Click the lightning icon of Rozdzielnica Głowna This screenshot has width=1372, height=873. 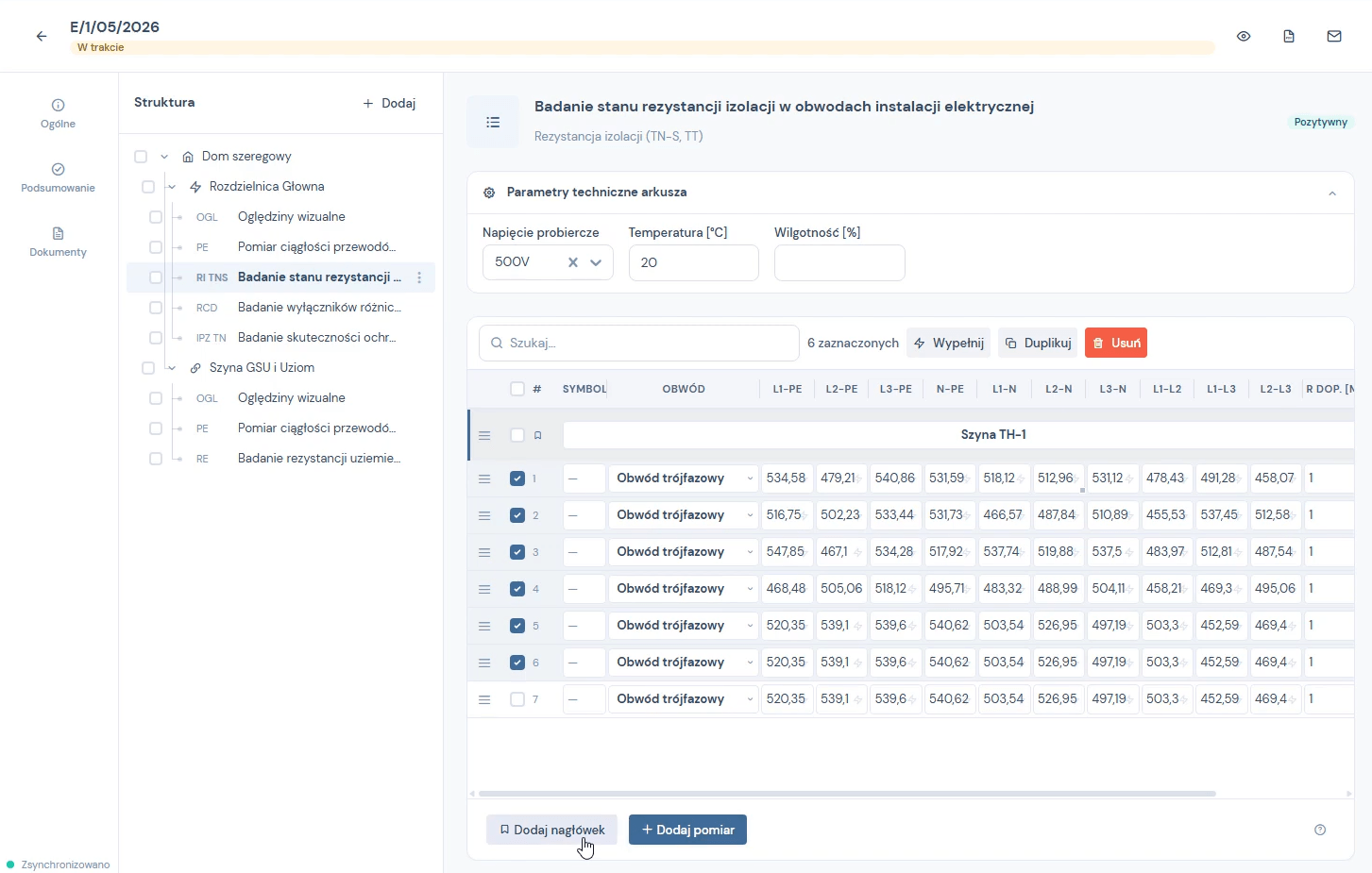[x=195, y=187]
